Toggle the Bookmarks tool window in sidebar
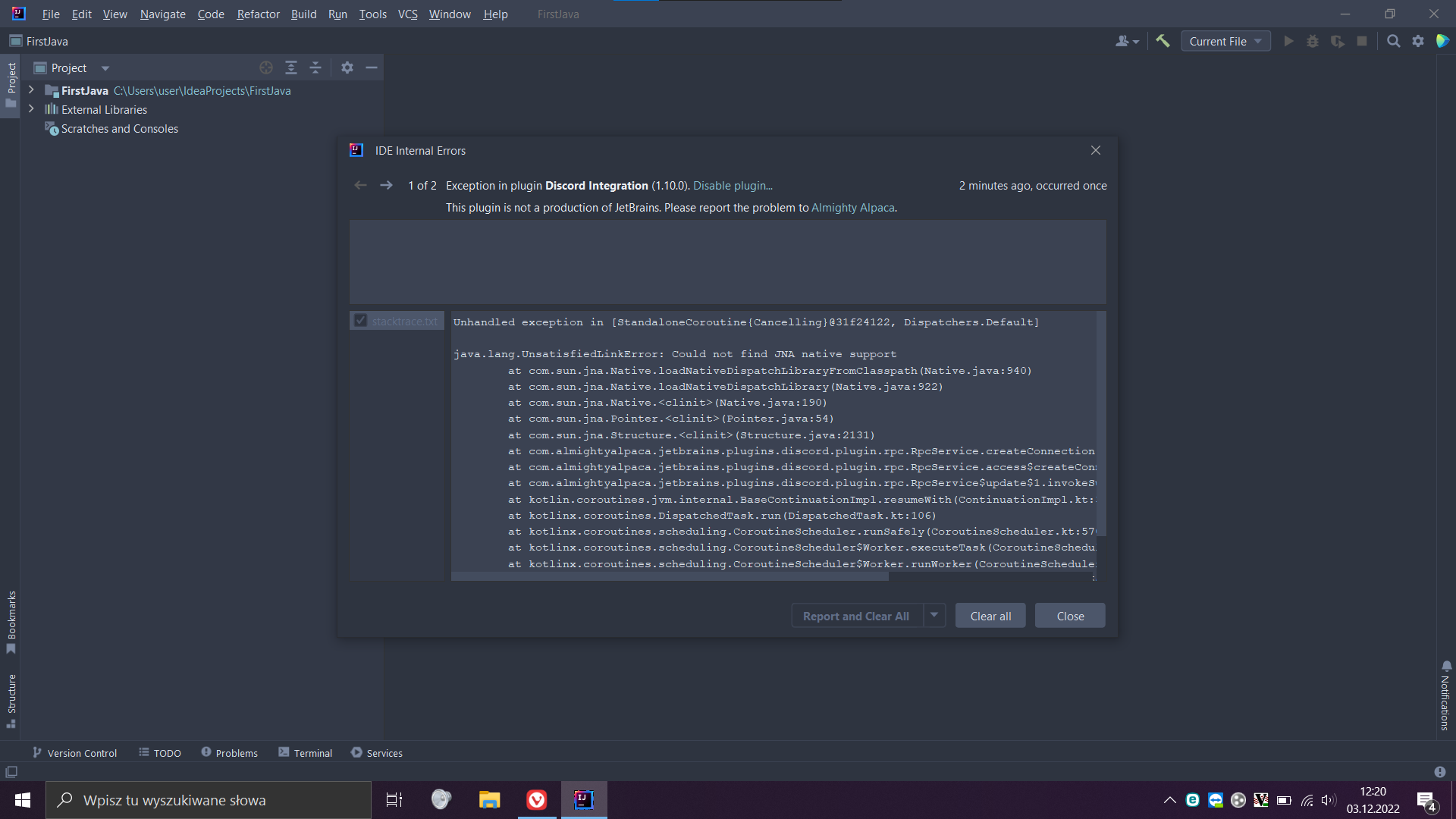This screenshot has height=819, width=1456. tap(11, 622)
